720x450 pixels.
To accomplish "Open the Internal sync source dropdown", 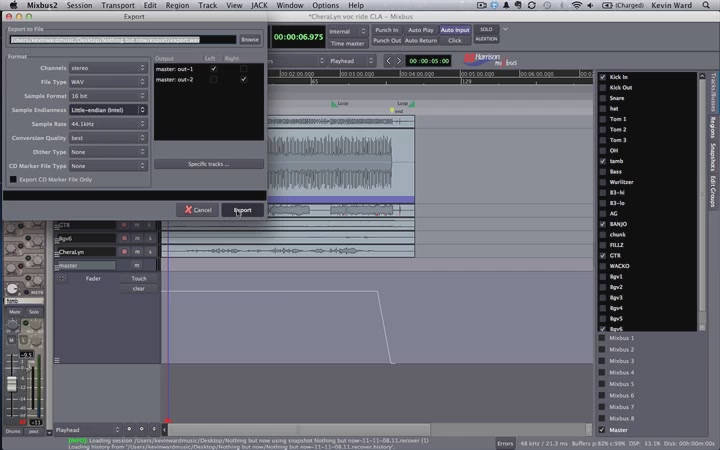I will click(x=347, y=31).
